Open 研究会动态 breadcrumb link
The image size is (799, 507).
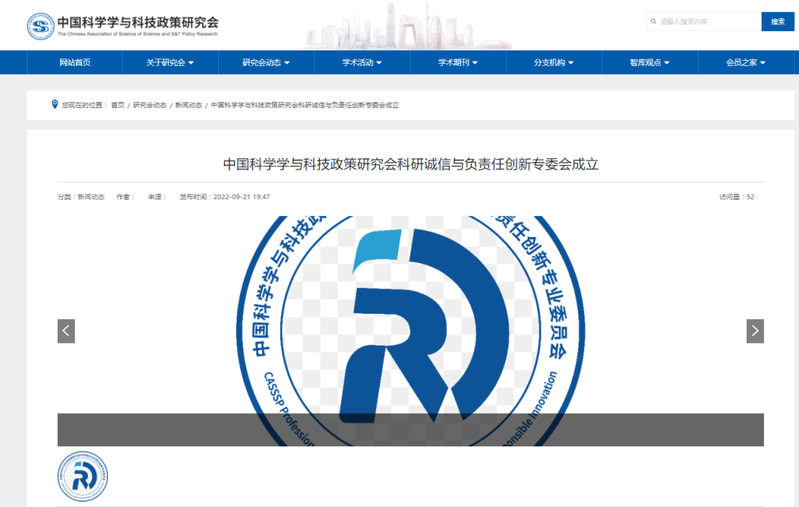point(150,105)
